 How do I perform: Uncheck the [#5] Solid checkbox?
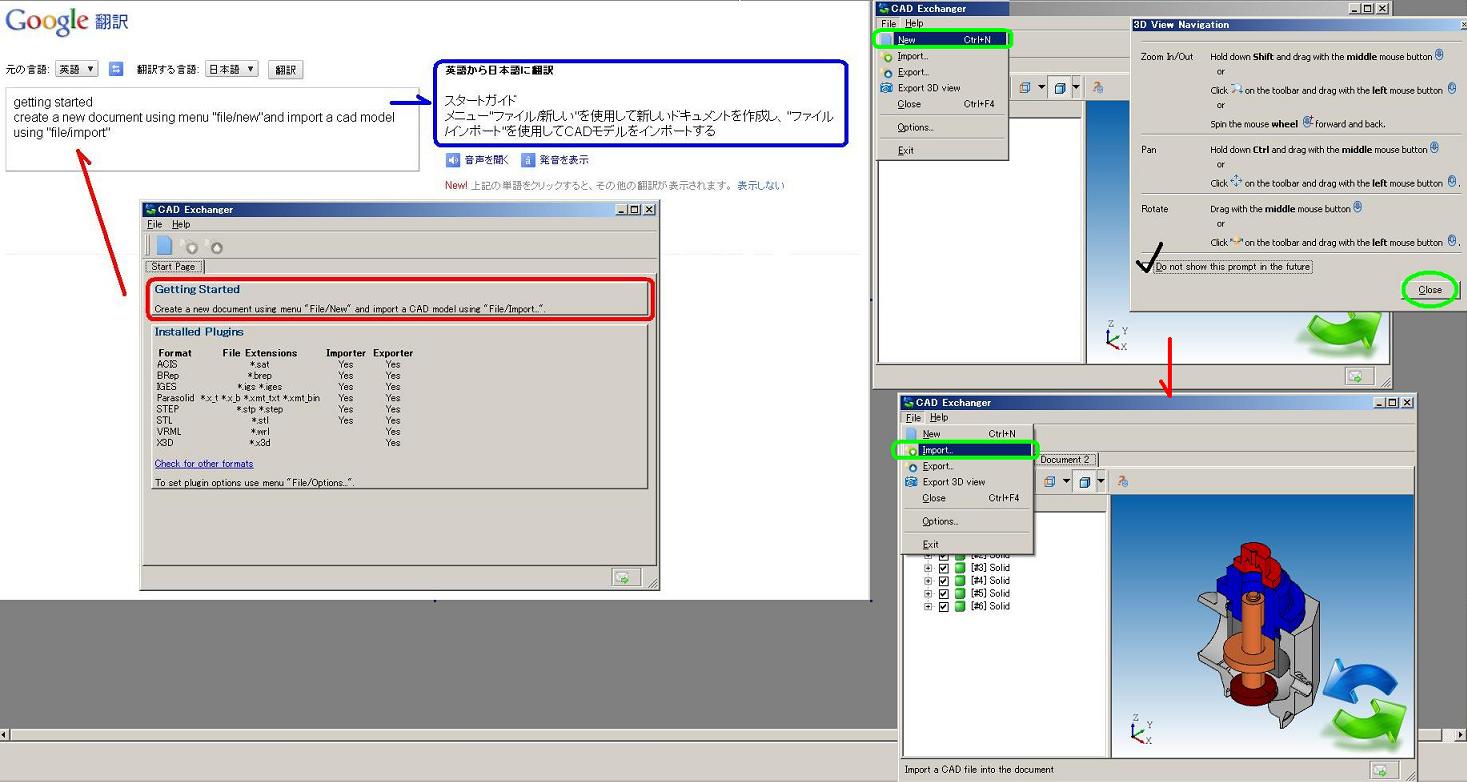(943, 594)
